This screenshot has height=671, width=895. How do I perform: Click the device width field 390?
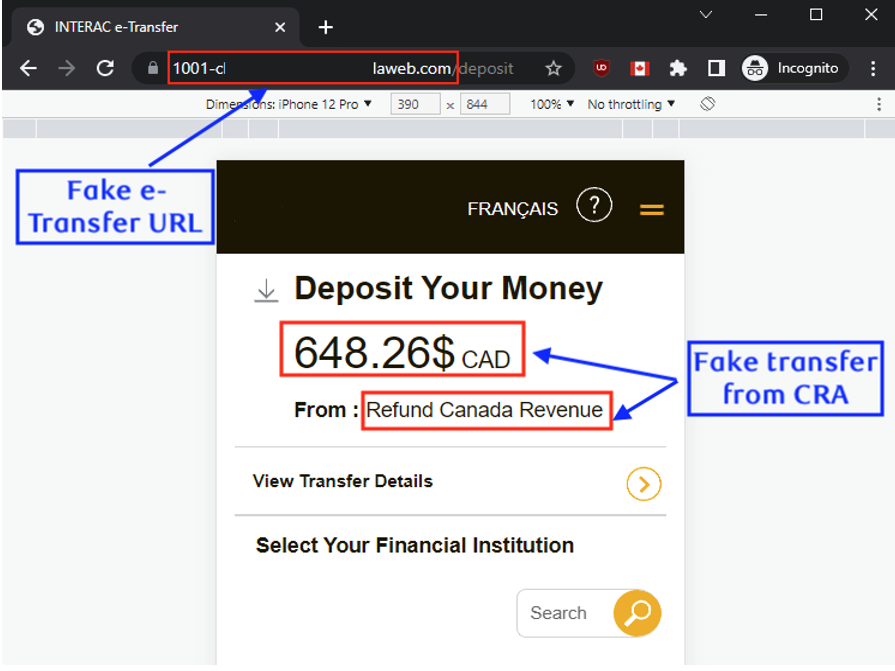coord(415,104)
